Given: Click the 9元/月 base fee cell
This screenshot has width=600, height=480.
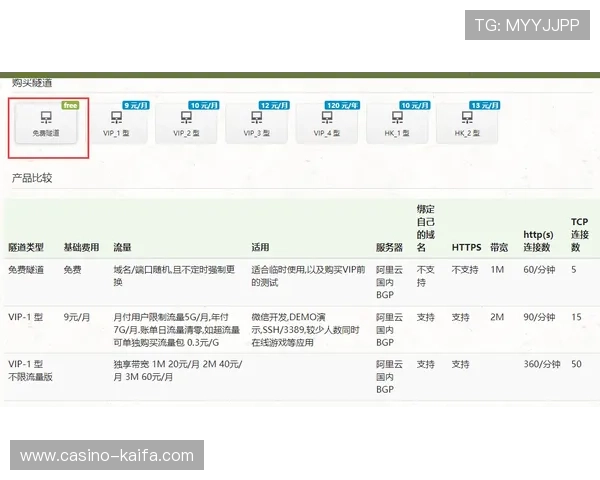Looking at the screenshot, I should click(77, 317).
